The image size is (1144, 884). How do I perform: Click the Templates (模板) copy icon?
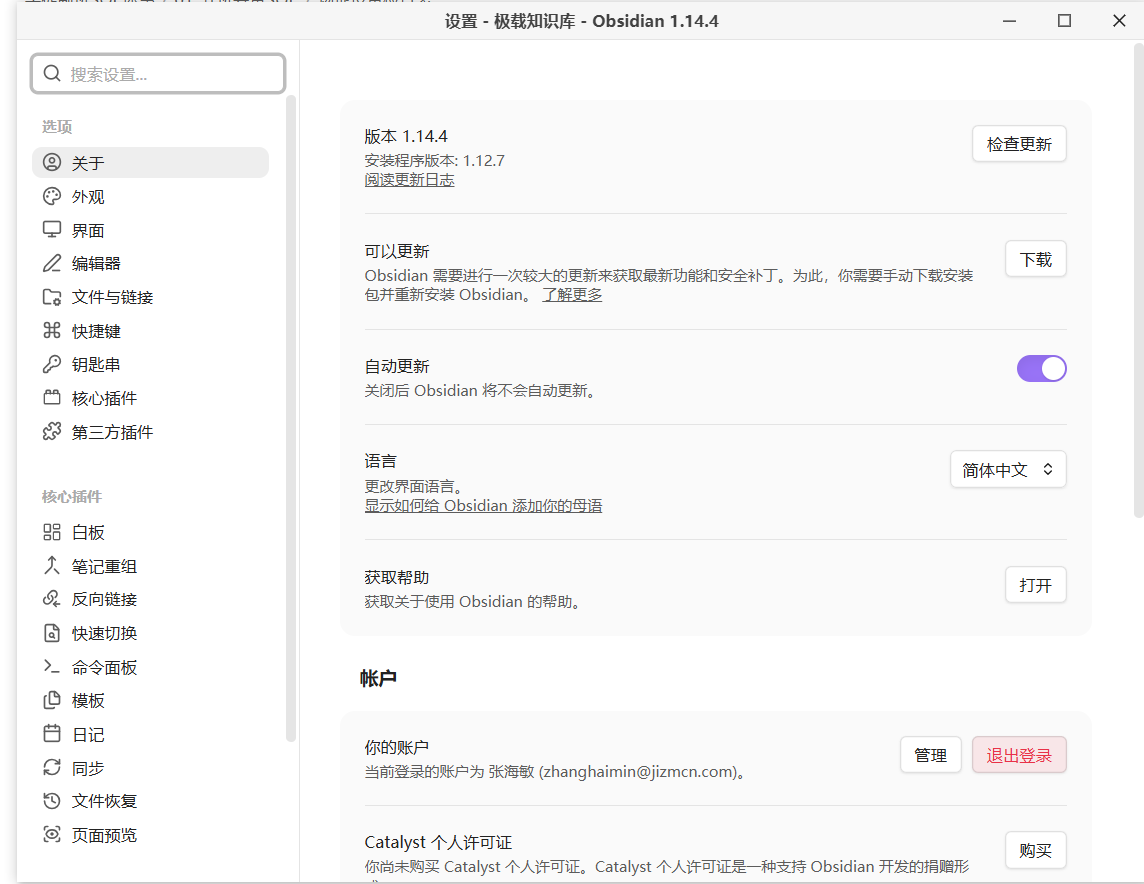click(x=52, y=700)
